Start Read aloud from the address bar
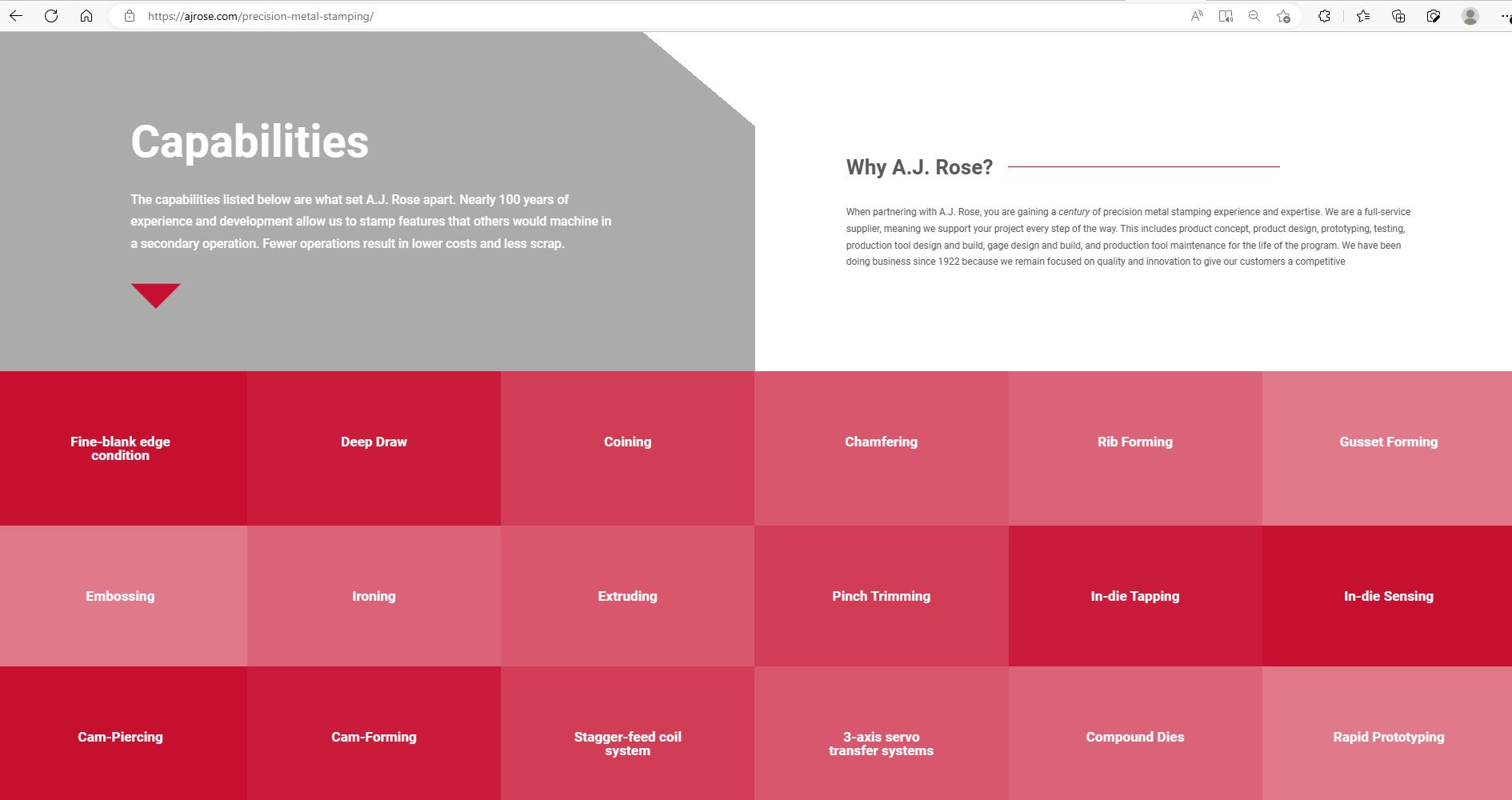 pos(1197,16)
